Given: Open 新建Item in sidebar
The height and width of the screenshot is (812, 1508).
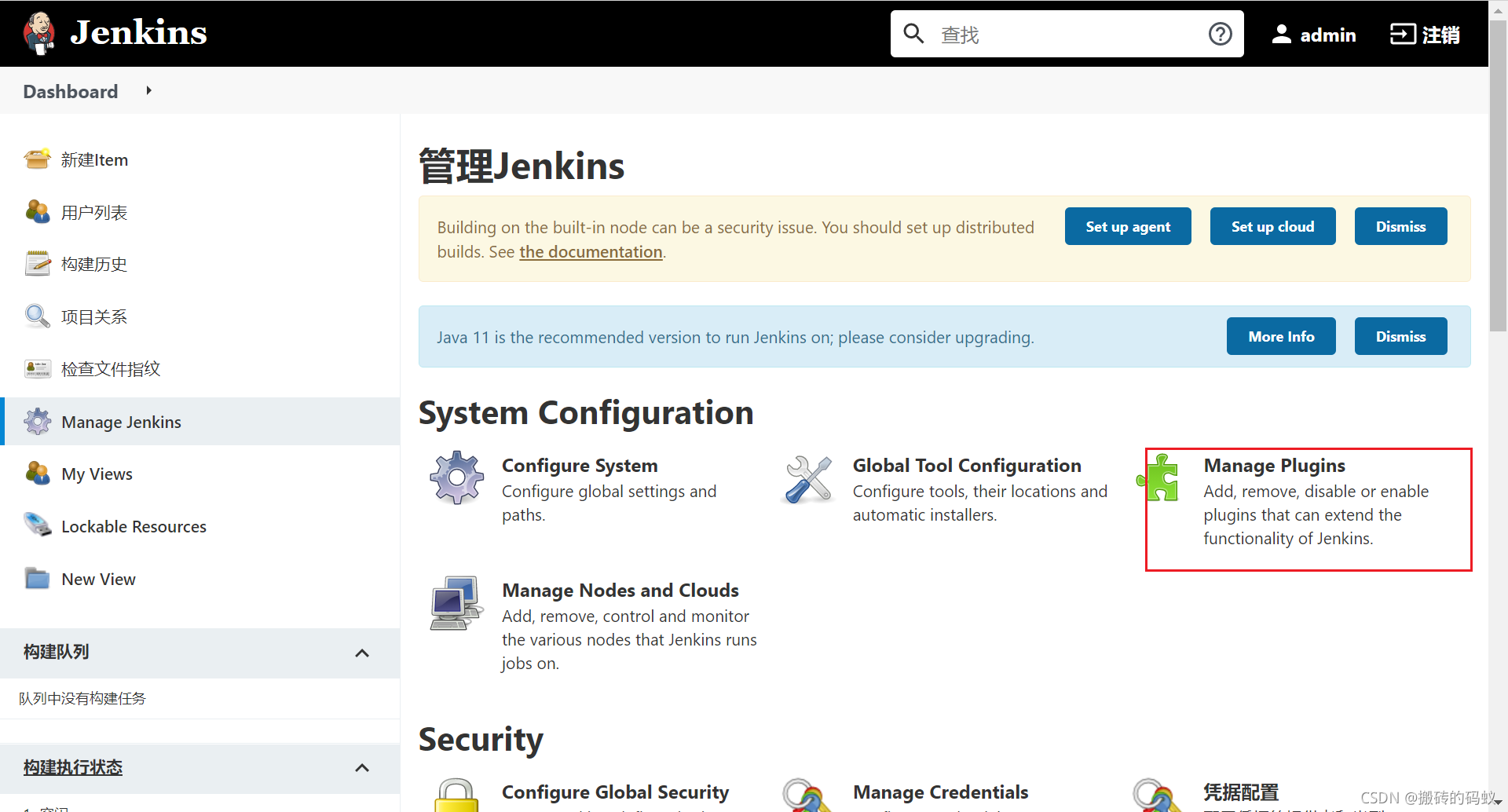Looking at the screenshot, I should (x=94, y=159).
